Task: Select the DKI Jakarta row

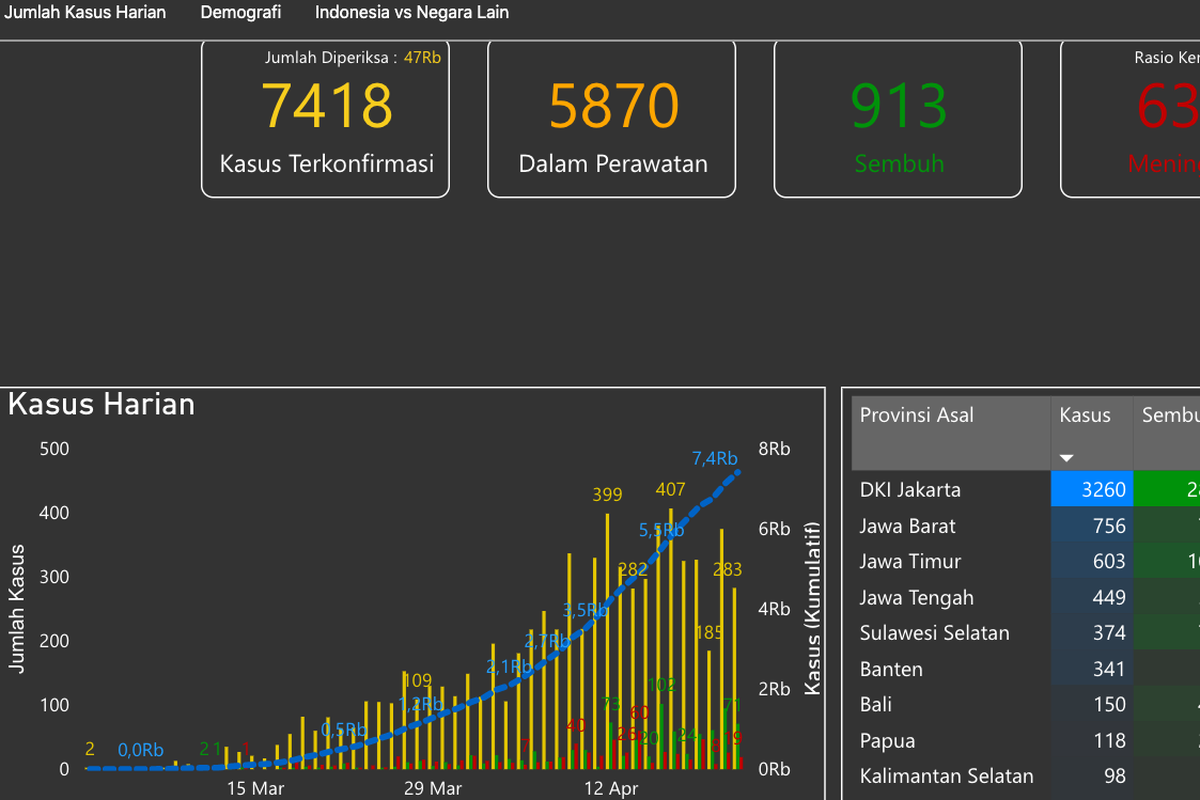Action: tap(1026, 490)
